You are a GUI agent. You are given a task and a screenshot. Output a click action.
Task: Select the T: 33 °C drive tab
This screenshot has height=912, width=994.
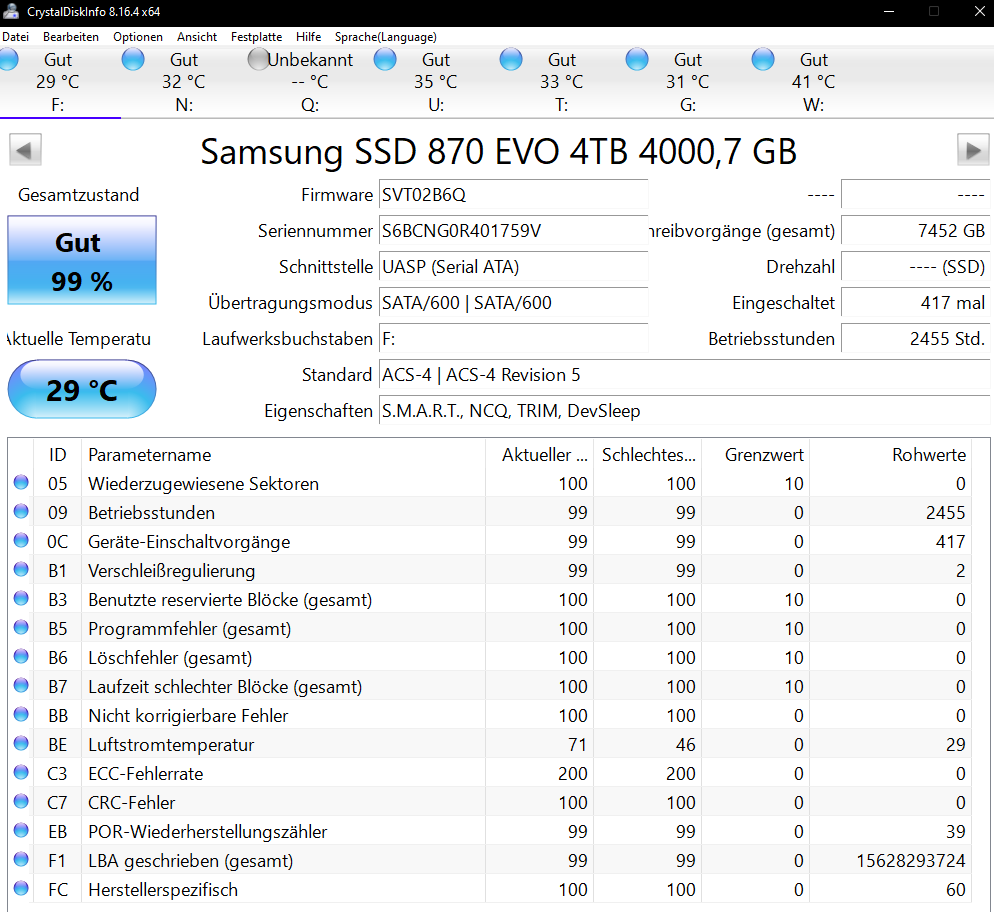point(562,82)
